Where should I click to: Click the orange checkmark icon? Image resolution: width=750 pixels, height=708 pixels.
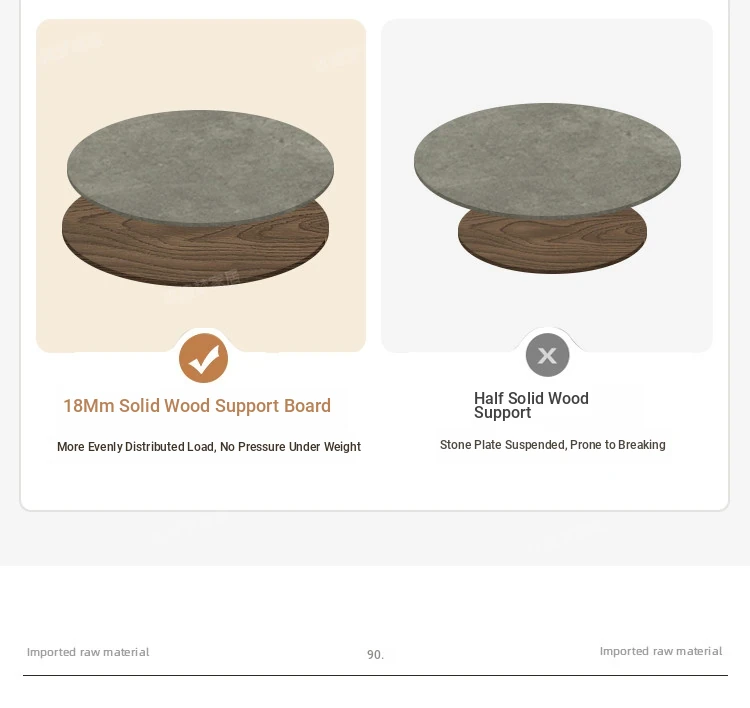pyautogui.click(x=203, y=358)
